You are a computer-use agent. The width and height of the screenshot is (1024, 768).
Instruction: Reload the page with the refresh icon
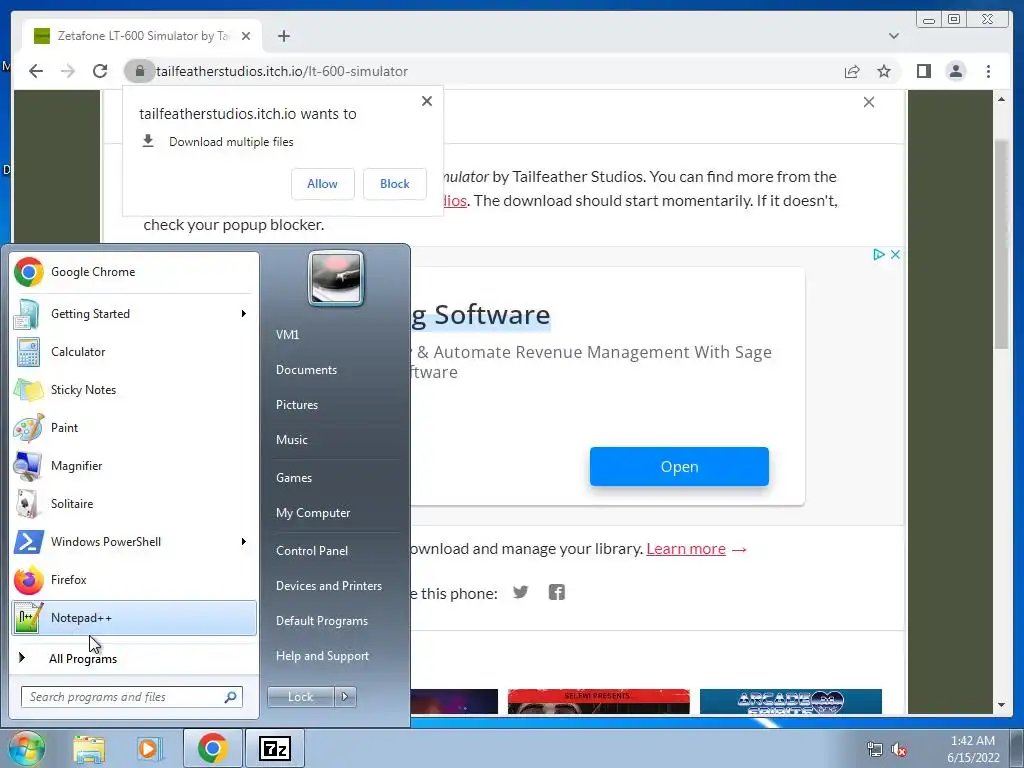(x=100, y=71)
